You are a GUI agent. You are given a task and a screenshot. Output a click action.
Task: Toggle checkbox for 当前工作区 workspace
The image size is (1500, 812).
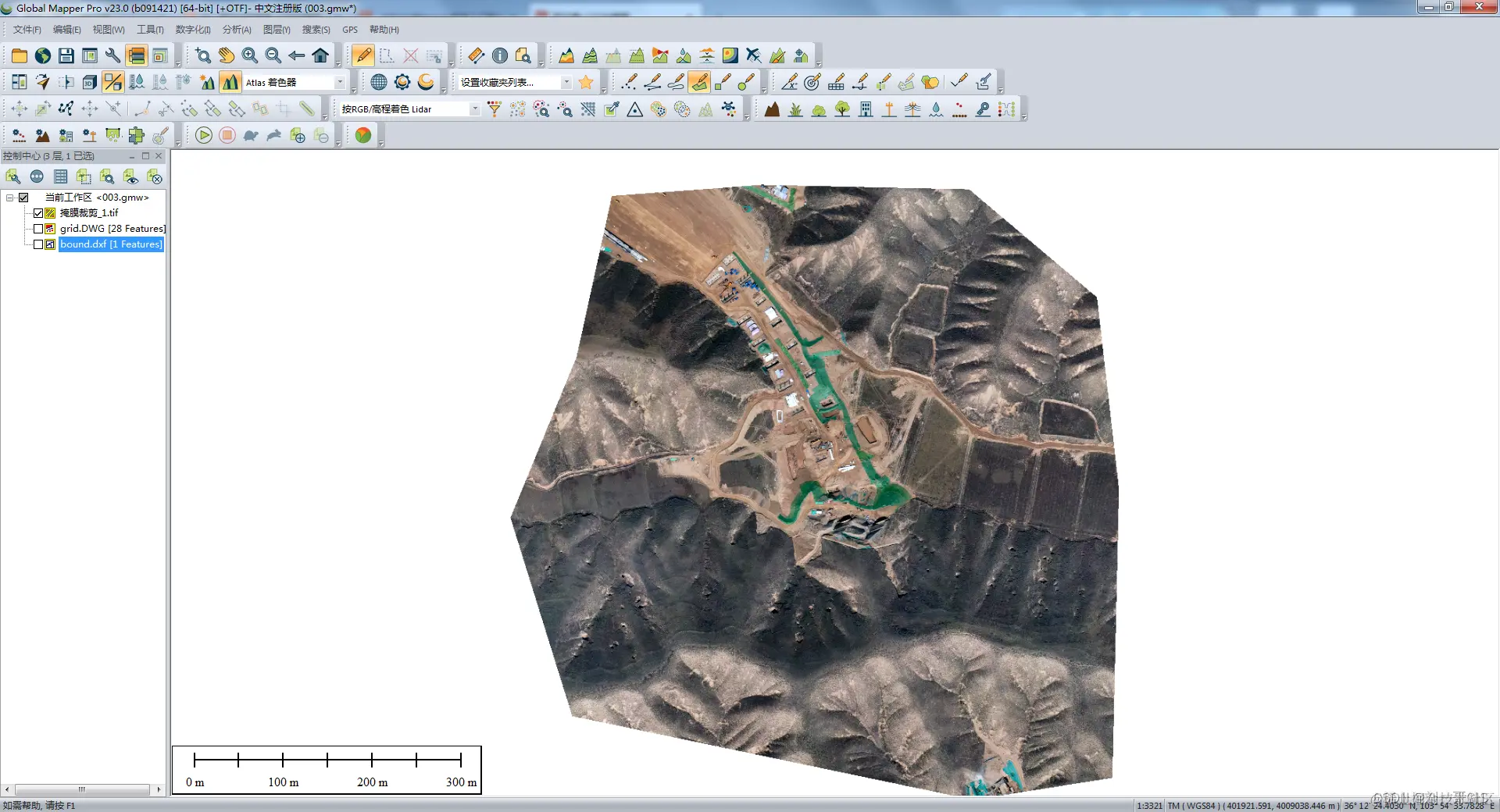[23, 198]
